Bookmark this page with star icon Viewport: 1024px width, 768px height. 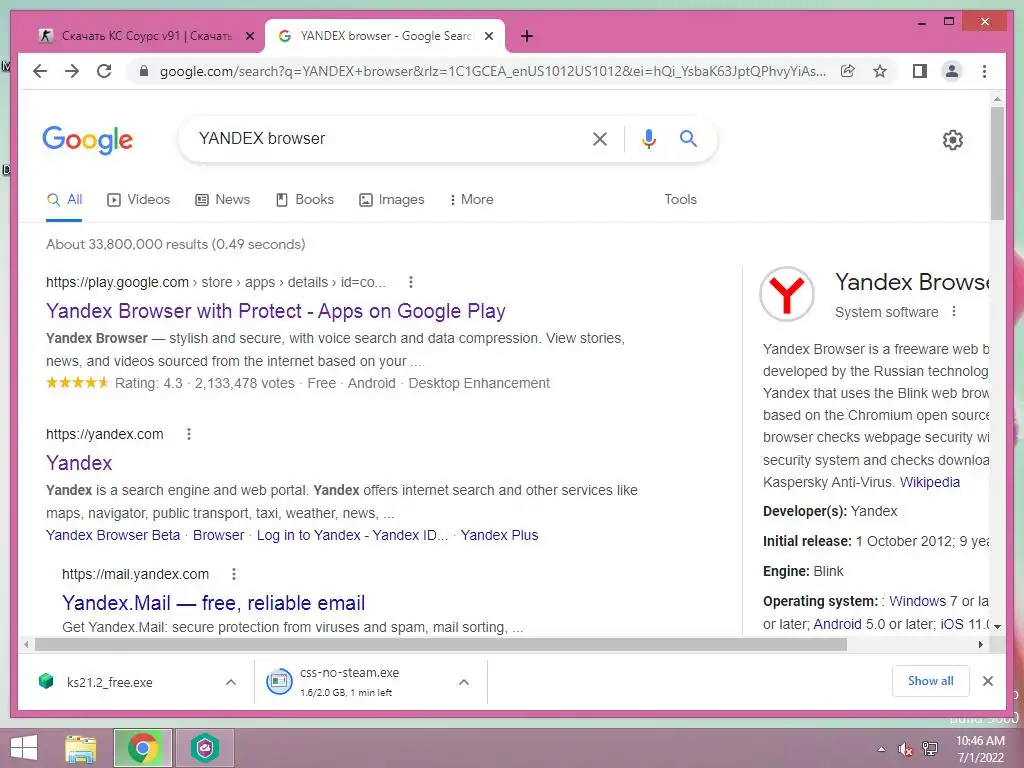click(880, 71)
